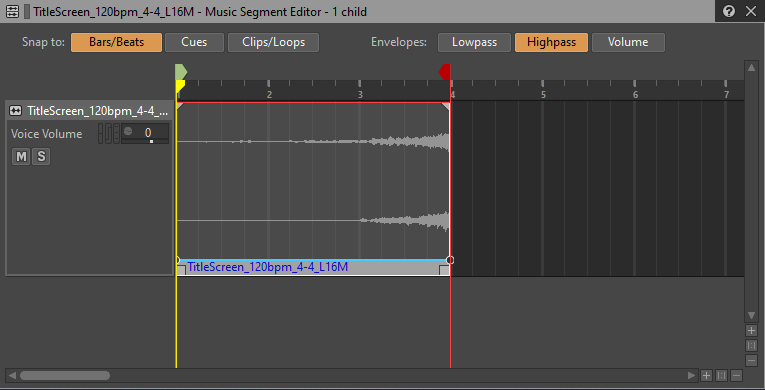This screenshot has width=765, height=390.
Task: Zoom in vertically with plus icon
Action: [751, 330]
